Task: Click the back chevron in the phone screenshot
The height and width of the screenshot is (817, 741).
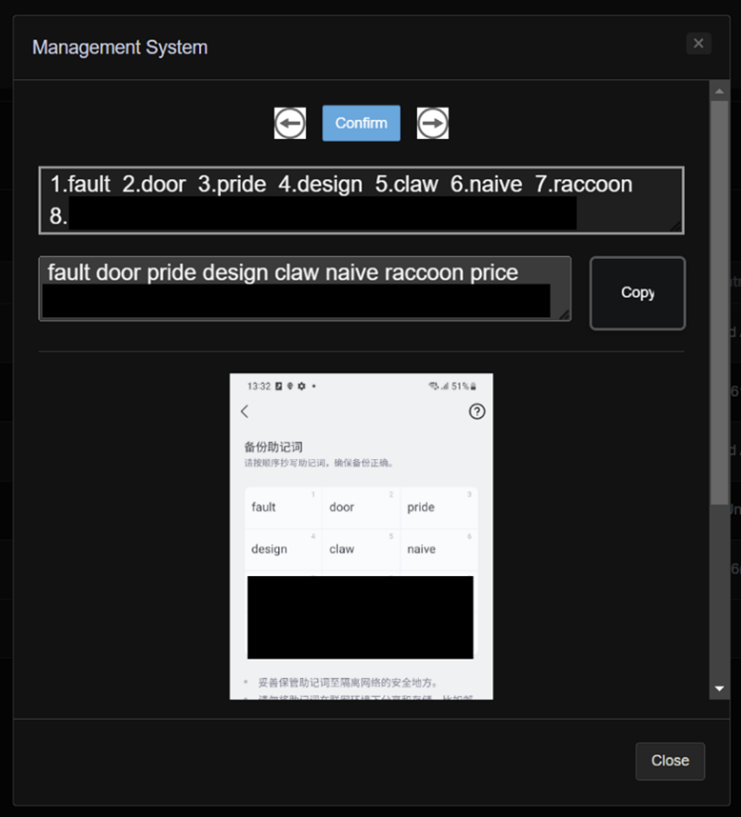Action: (x=245, y=411)
